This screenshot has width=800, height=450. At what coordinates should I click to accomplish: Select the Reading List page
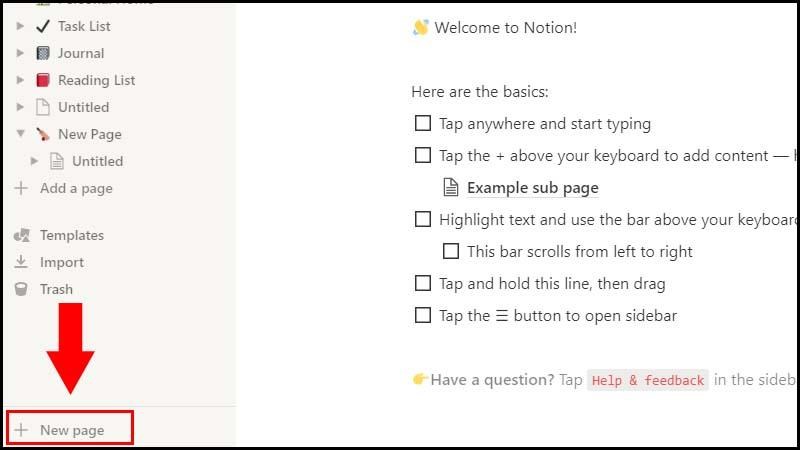point(96,80)
